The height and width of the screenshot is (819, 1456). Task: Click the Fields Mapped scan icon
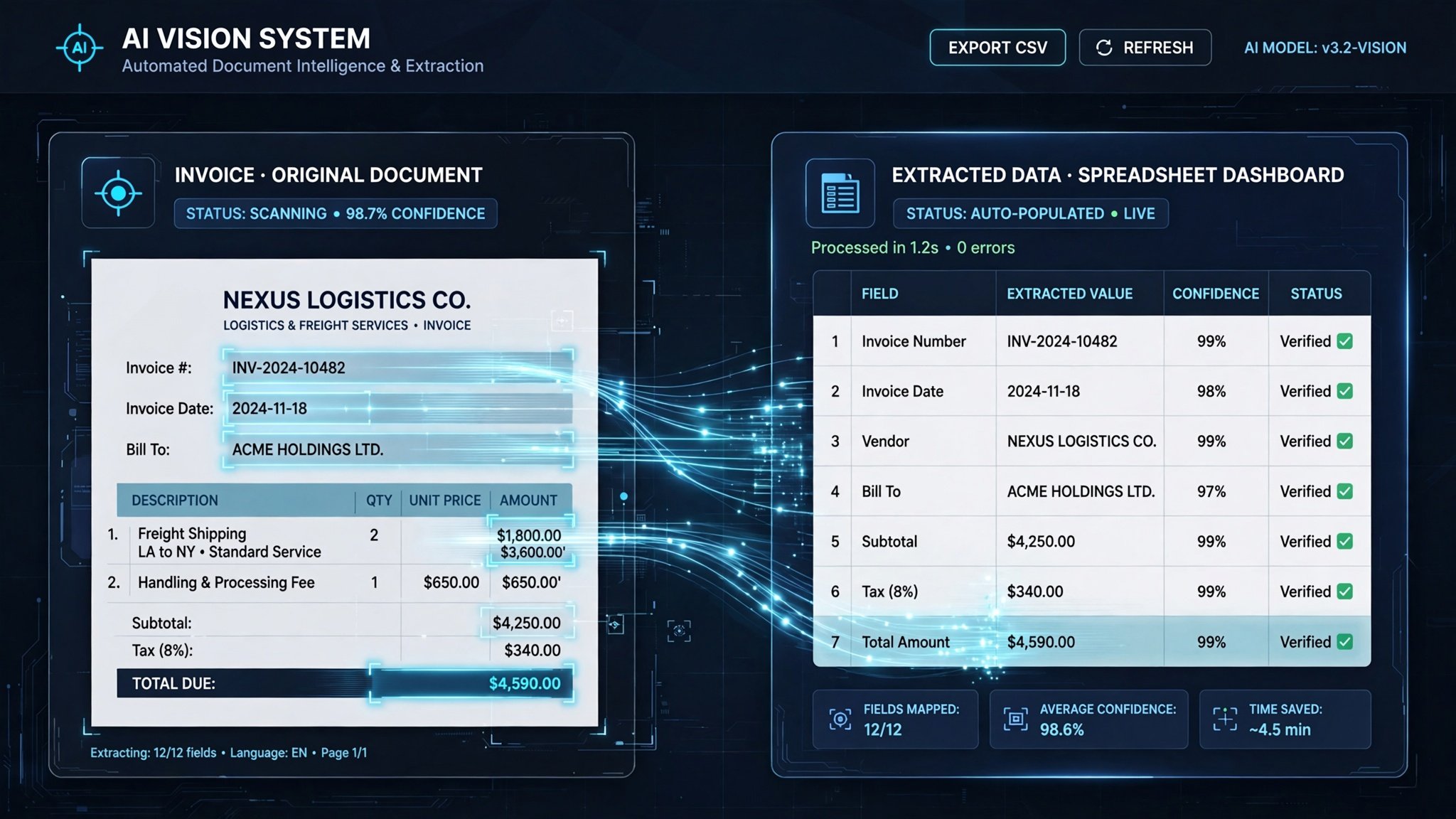click(x=840, y=719)
